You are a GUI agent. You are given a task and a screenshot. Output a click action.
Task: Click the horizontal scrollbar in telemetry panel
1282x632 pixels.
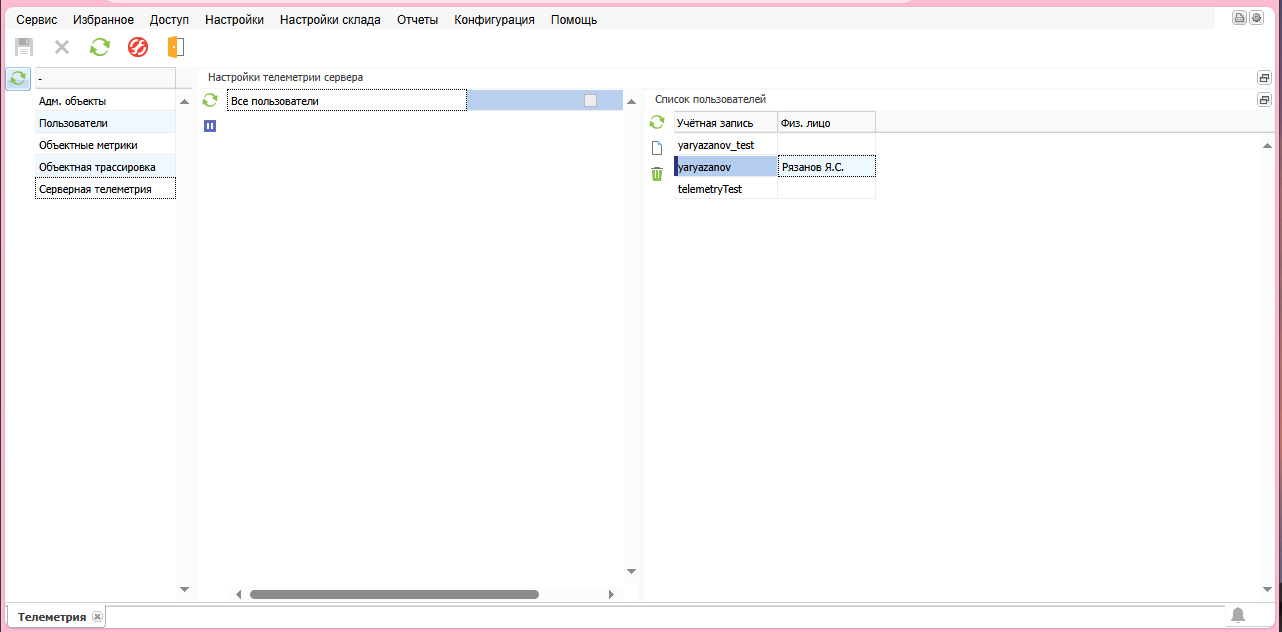[x=394, y=594]
